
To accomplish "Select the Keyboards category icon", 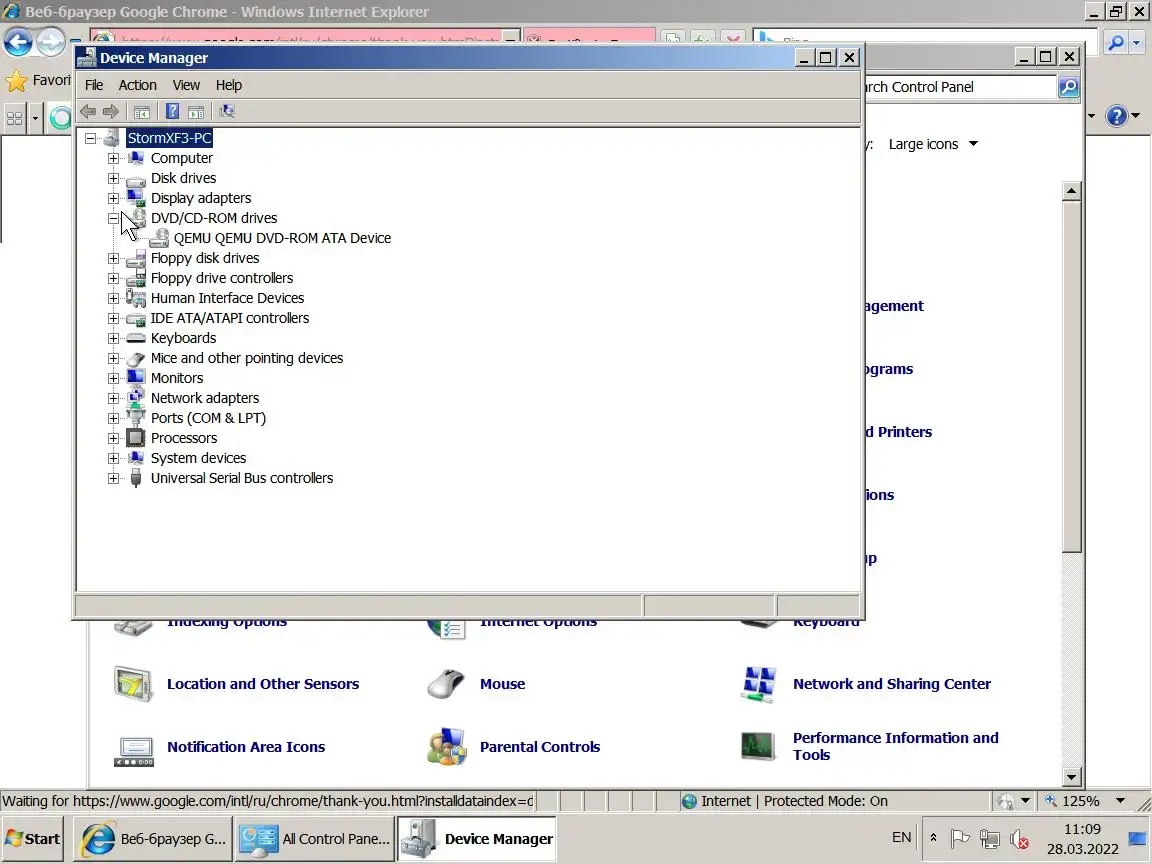I will [135, 338].
